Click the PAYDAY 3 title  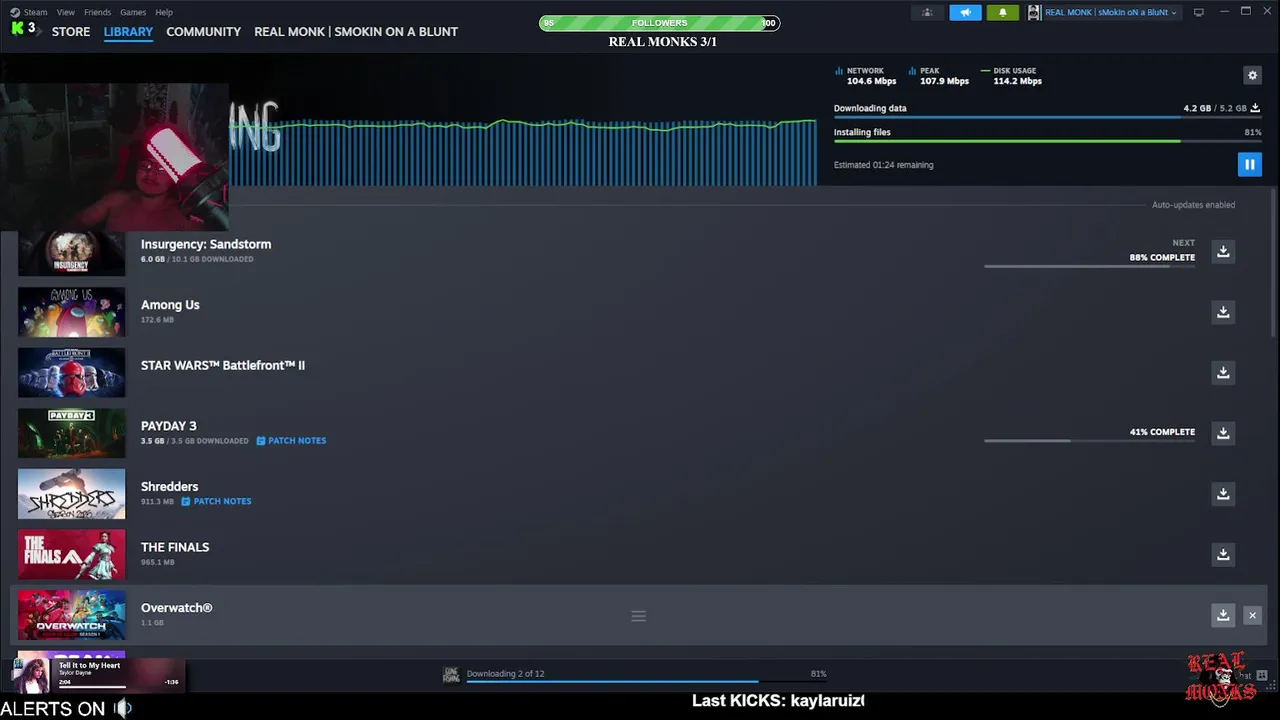pos(169,426)
